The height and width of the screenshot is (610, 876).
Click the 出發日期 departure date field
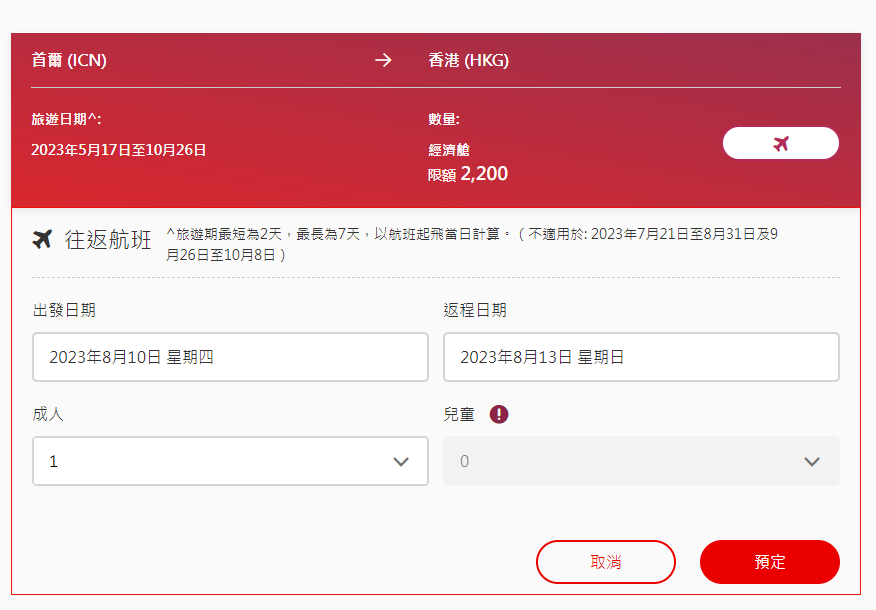pyautogui.click(x=230, y=357)
